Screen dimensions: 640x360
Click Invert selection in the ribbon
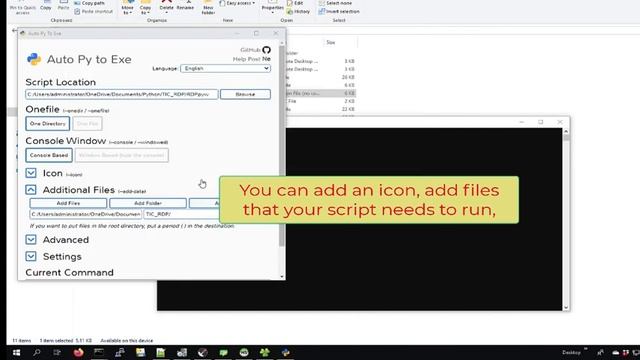point(339,11)
